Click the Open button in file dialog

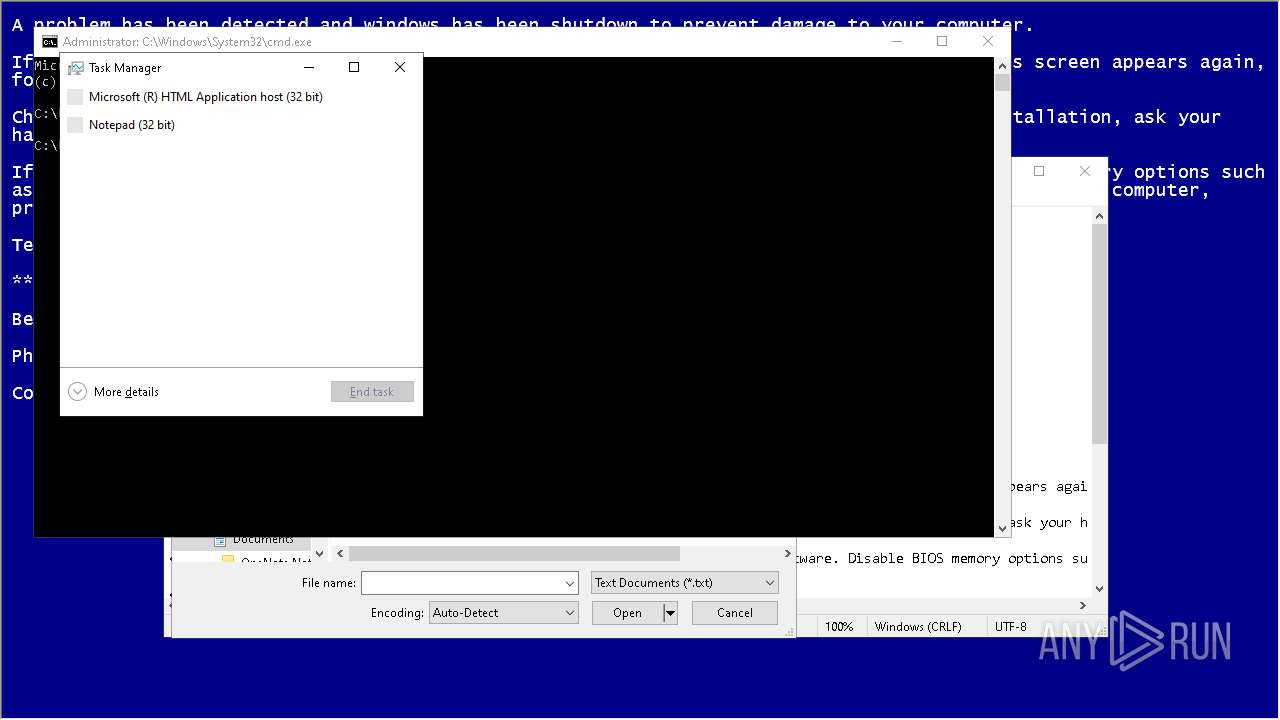click(x=628, y=613)
